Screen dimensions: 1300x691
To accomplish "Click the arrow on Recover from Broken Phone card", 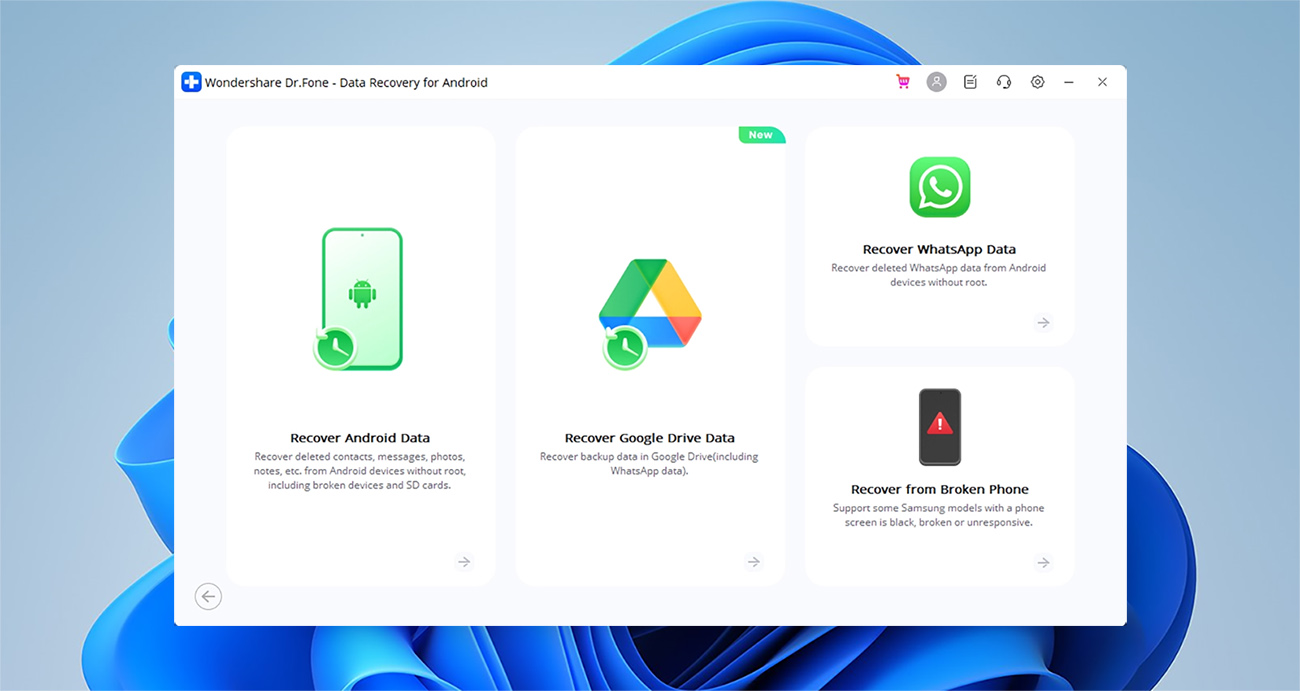I will point(1042,562).
